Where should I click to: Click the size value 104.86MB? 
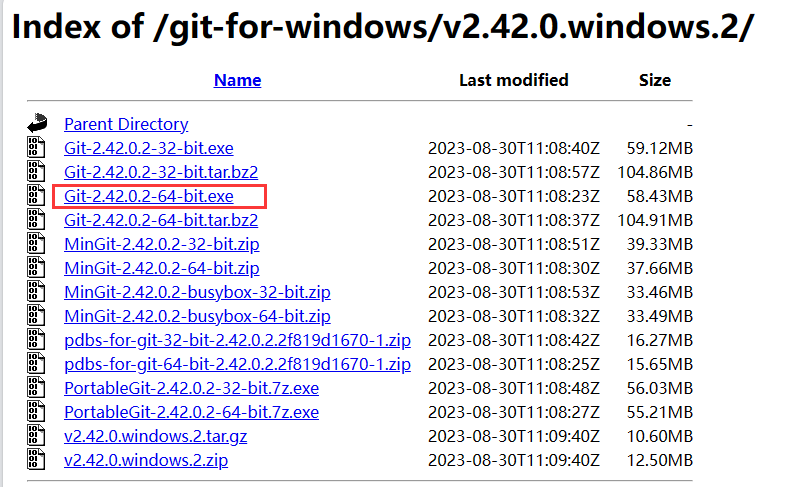pyautogui.click(x=655, y=172)
